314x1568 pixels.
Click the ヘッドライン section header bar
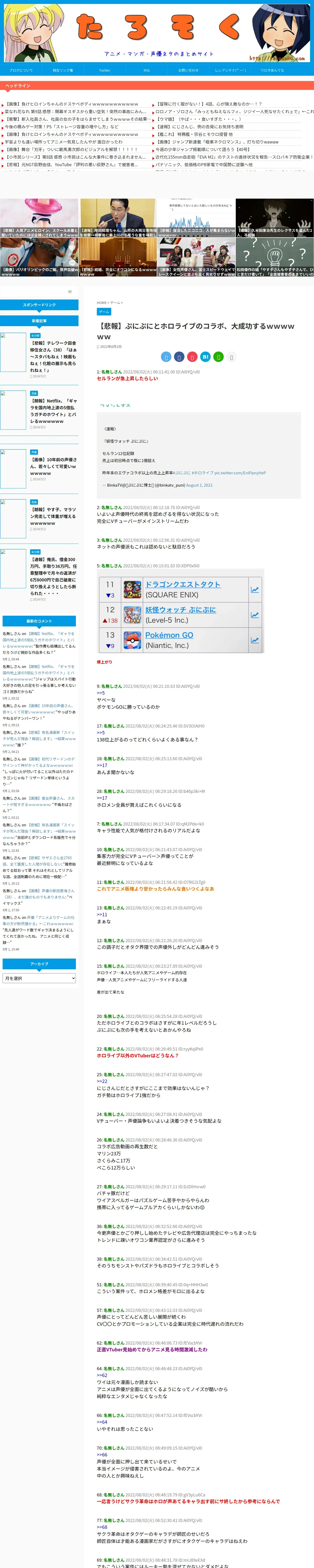157,86
